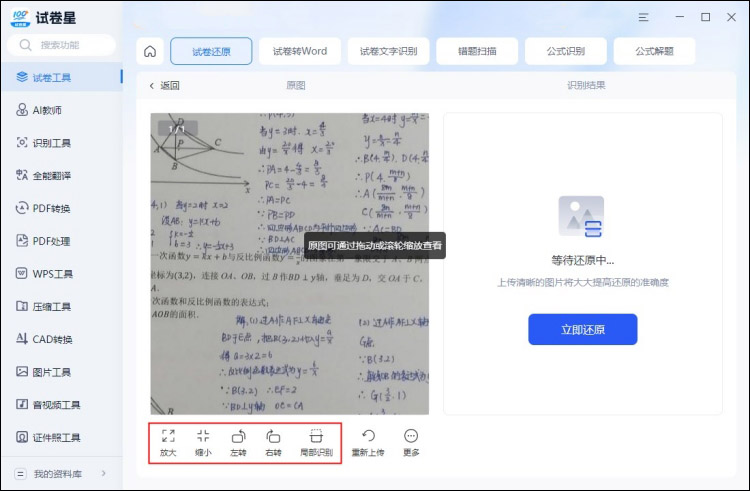Click the uploaded exam paper image
Screen dimensions: 750x491
click(x=290, y=263)
